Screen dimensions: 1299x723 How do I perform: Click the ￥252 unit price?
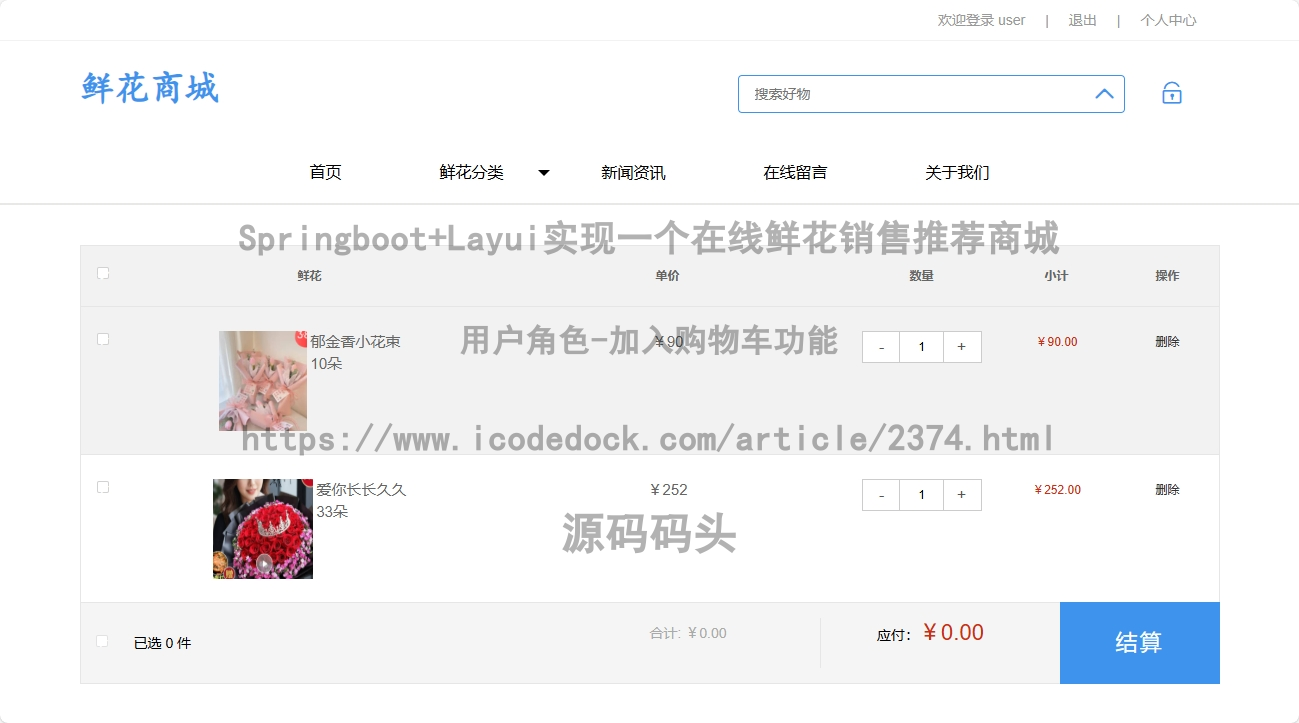(668, 489)
